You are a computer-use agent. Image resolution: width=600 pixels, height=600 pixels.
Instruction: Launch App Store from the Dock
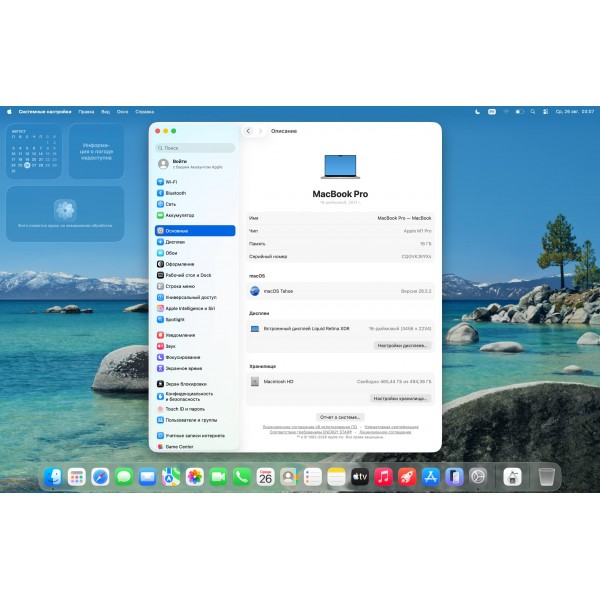click(431, 477)
